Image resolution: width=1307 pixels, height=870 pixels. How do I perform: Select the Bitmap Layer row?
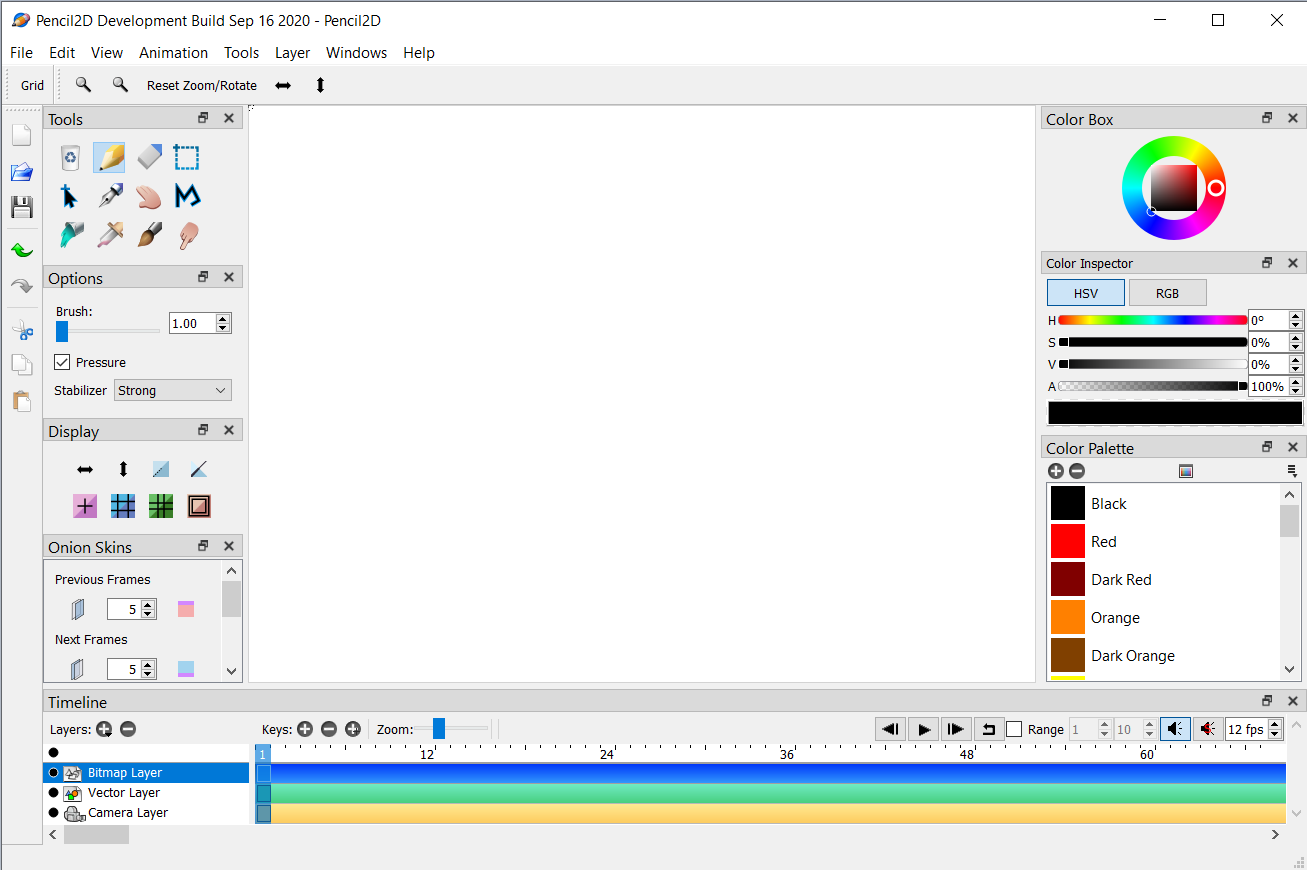[x=146, y=772]
